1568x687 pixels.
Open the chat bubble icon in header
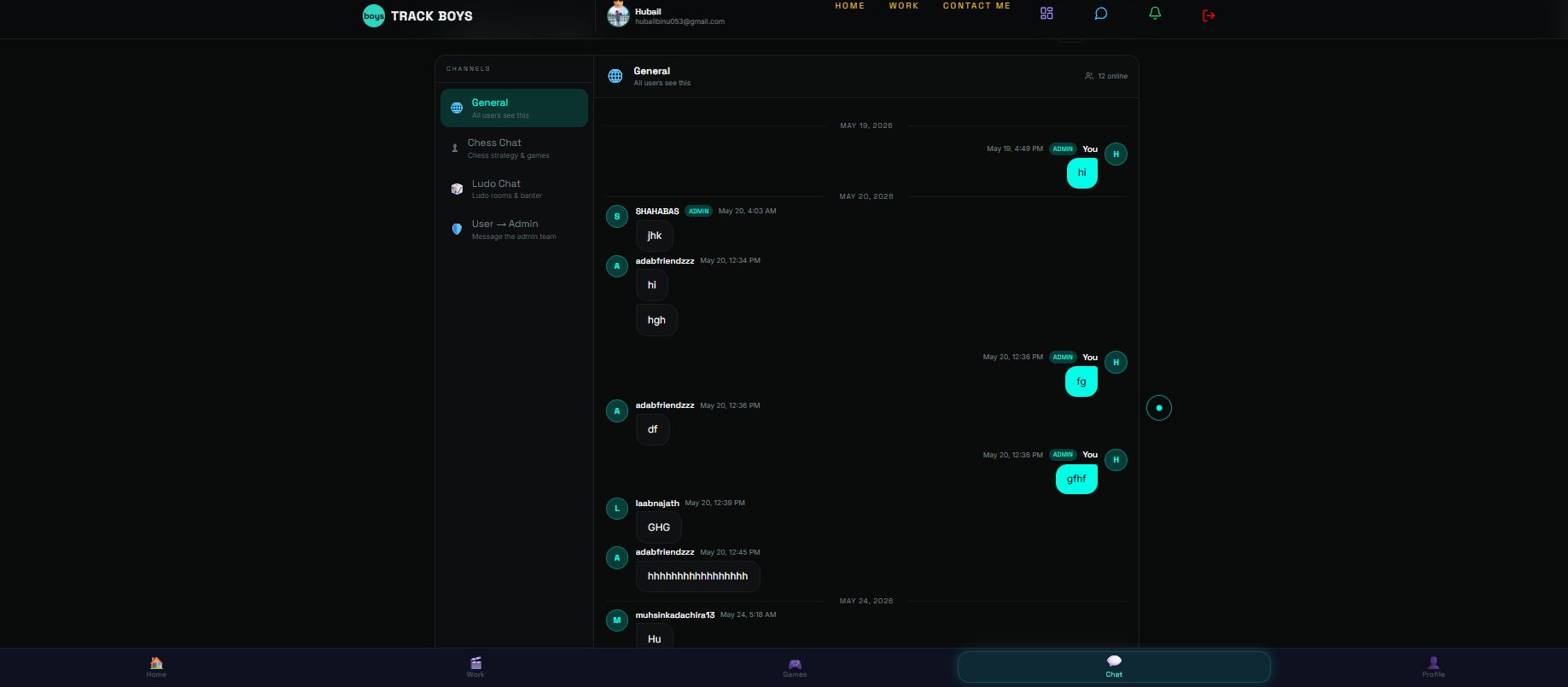click(x=1101, y=13)
